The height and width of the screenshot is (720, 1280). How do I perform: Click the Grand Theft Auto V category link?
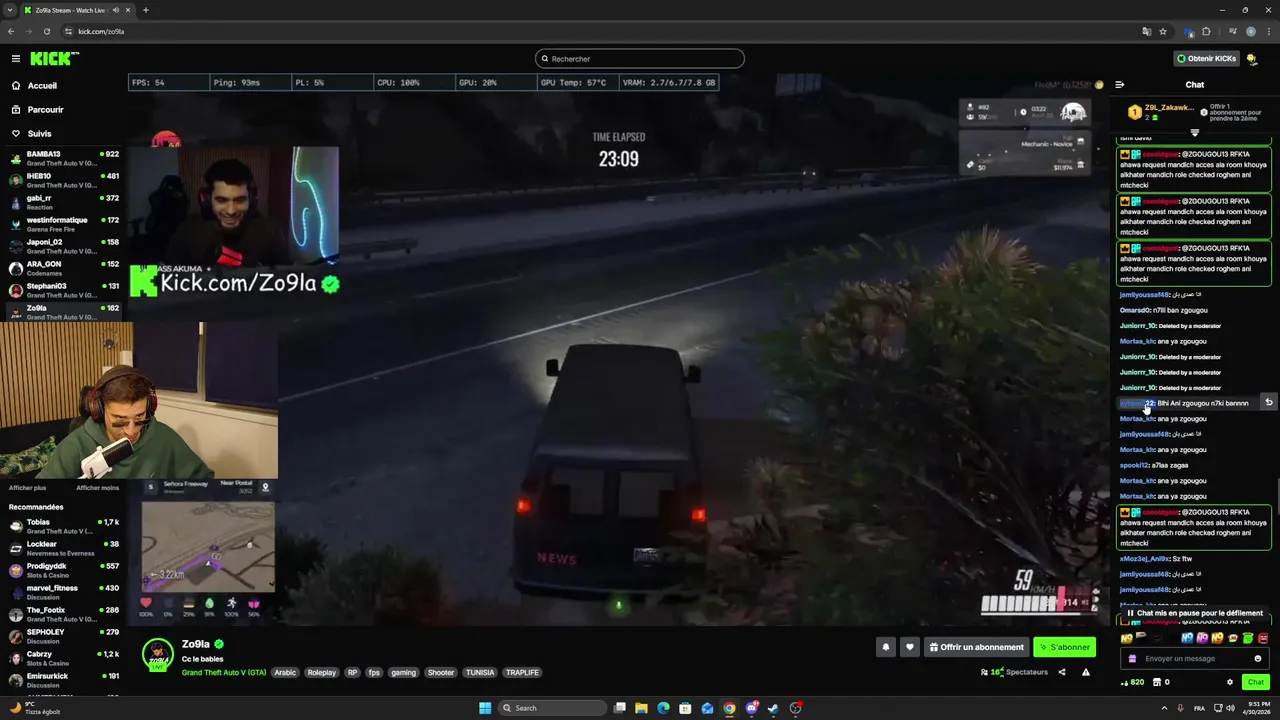224,672
